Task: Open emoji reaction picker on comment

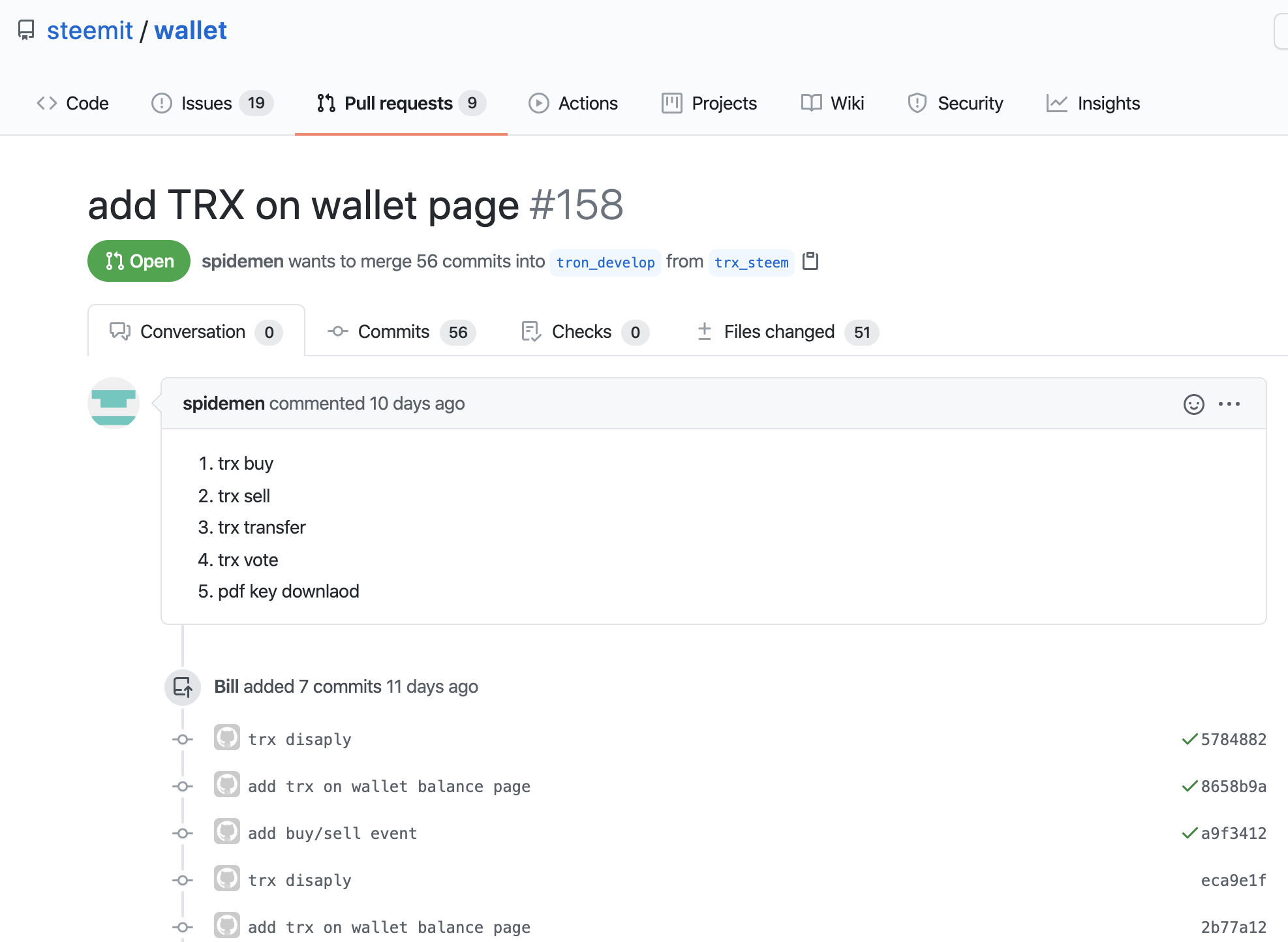Action: [x=1193, y=404]
